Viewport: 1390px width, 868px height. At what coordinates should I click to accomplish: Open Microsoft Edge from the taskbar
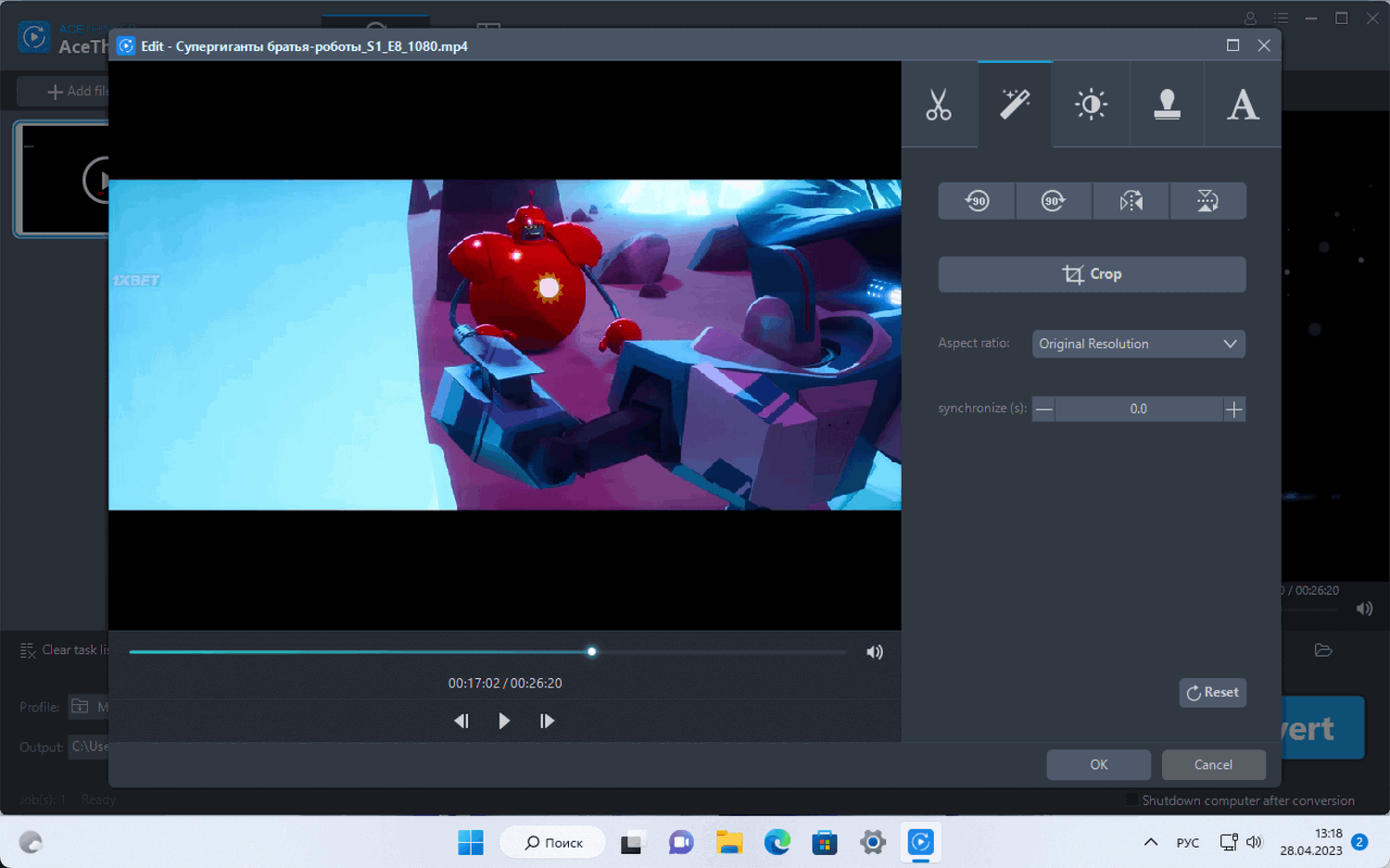777,842
